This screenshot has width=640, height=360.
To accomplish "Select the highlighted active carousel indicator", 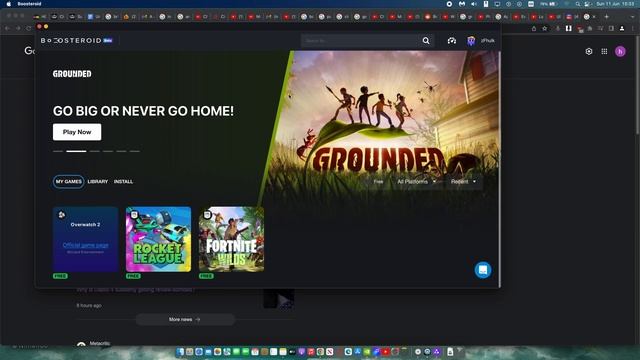I will (x=76, y=151).
